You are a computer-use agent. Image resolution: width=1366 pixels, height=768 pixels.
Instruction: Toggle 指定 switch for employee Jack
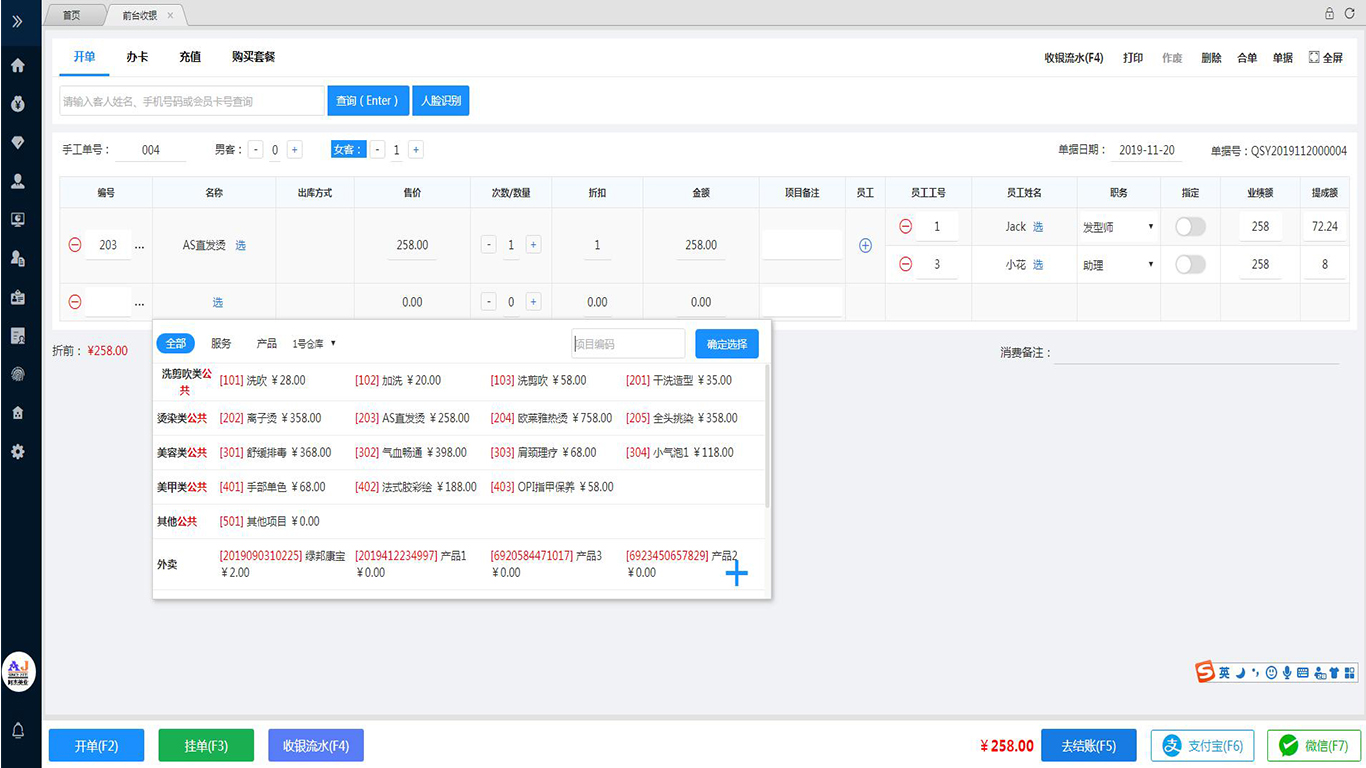tap(1190, 227)
